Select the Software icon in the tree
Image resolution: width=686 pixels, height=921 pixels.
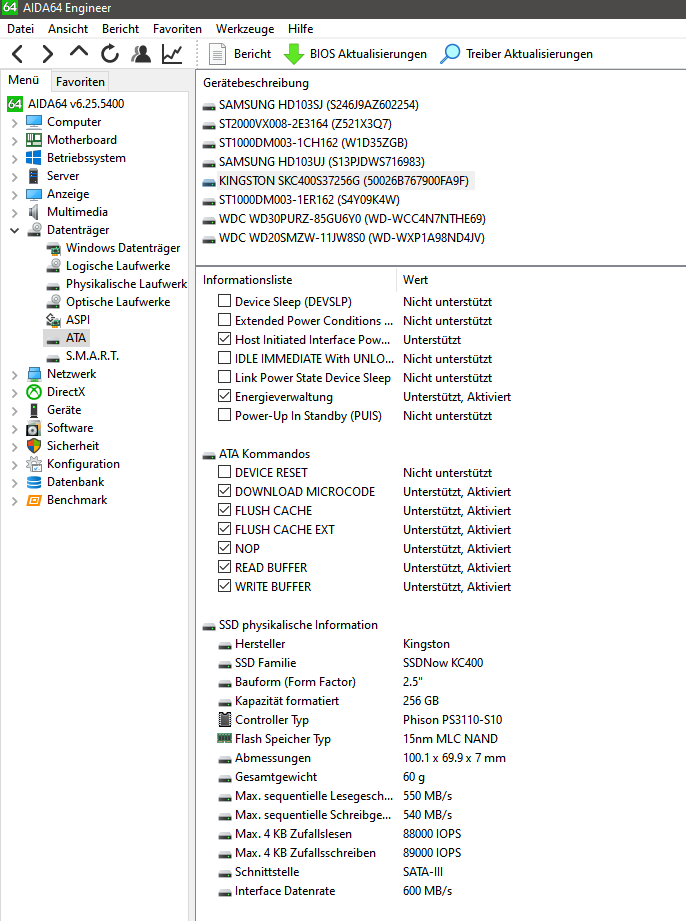click(34, 428)
